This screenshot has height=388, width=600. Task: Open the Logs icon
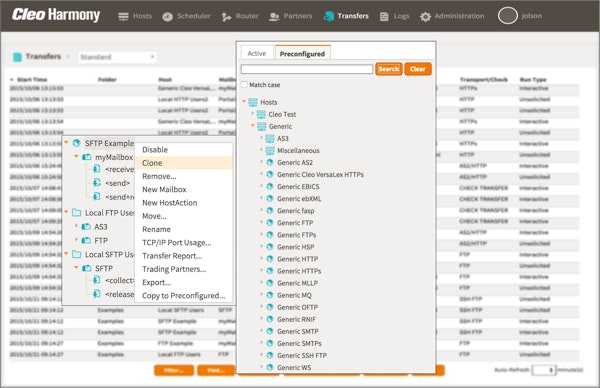pos(384,16)
